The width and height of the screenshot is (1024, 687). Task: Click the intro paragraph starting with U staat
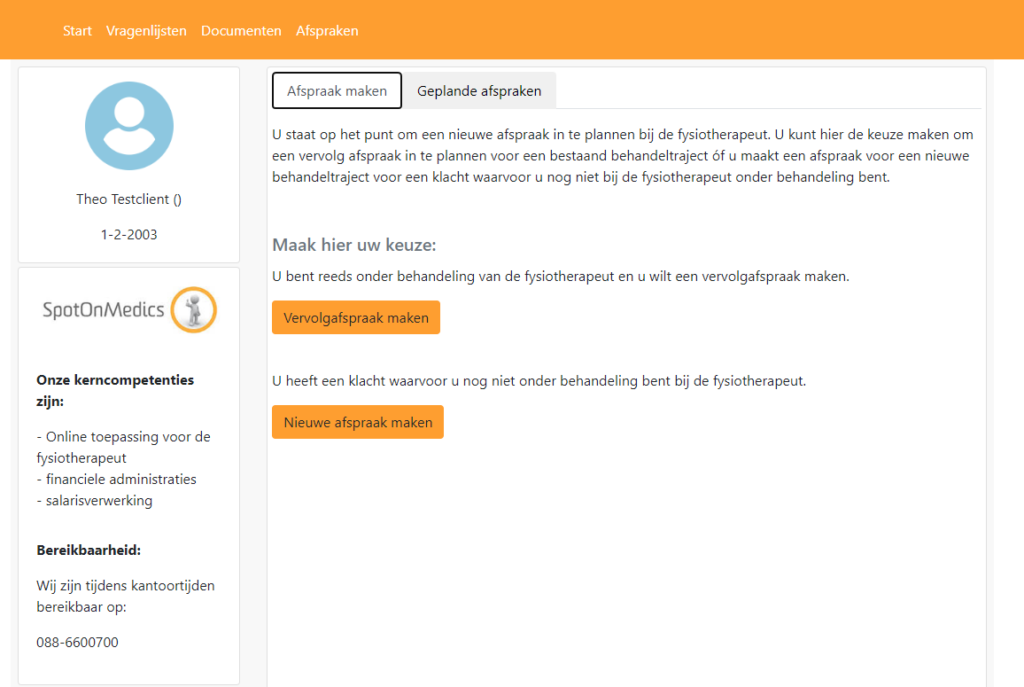622,155
